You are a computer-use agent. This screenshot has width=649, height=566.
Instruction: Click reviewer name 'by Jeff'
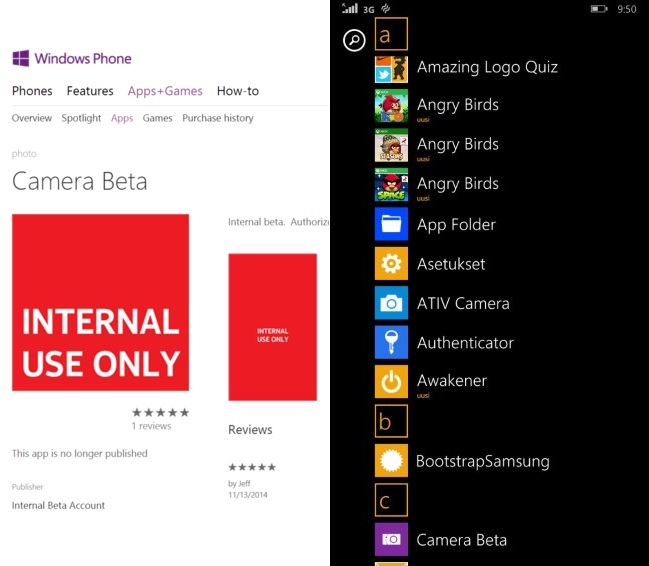[x=239, y=483]
